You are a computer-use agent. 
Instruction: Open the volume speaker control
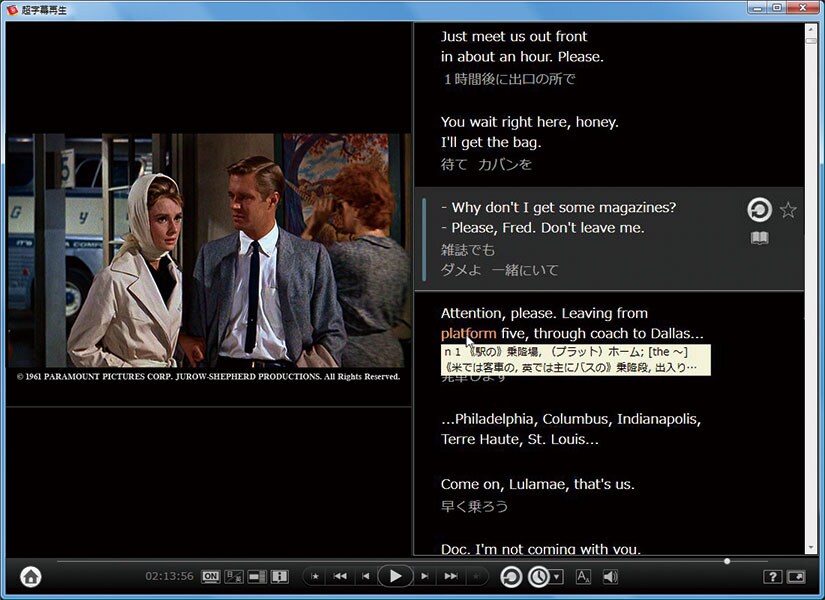(x=610, y=577)
